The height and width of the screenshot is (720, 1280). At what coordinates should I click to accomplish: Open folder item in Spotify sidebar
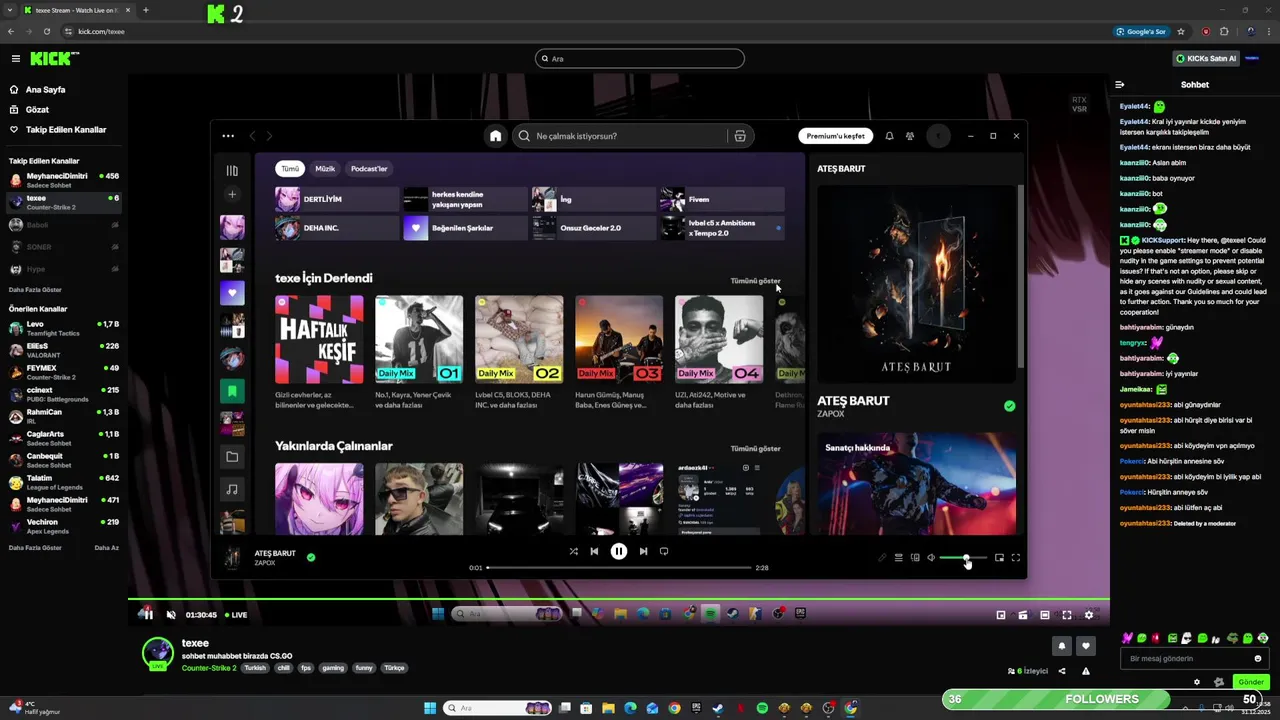232,457
